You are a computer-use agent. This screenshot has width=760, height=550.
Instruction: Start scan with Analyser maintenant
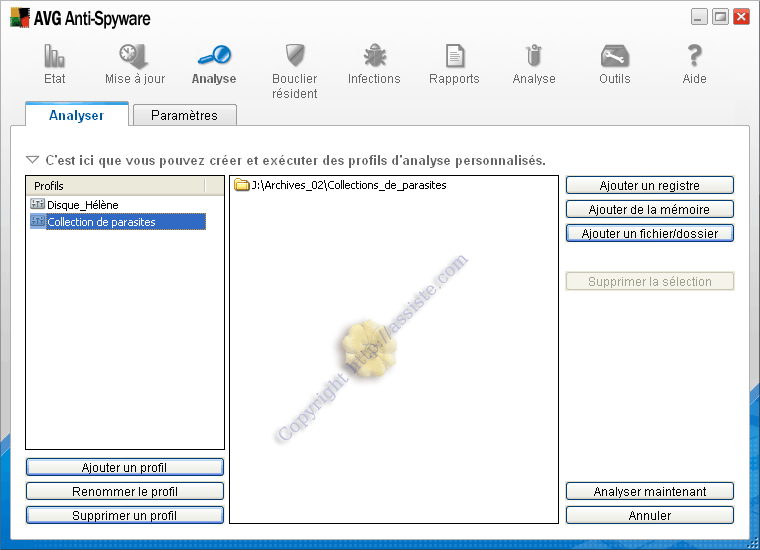649,491
